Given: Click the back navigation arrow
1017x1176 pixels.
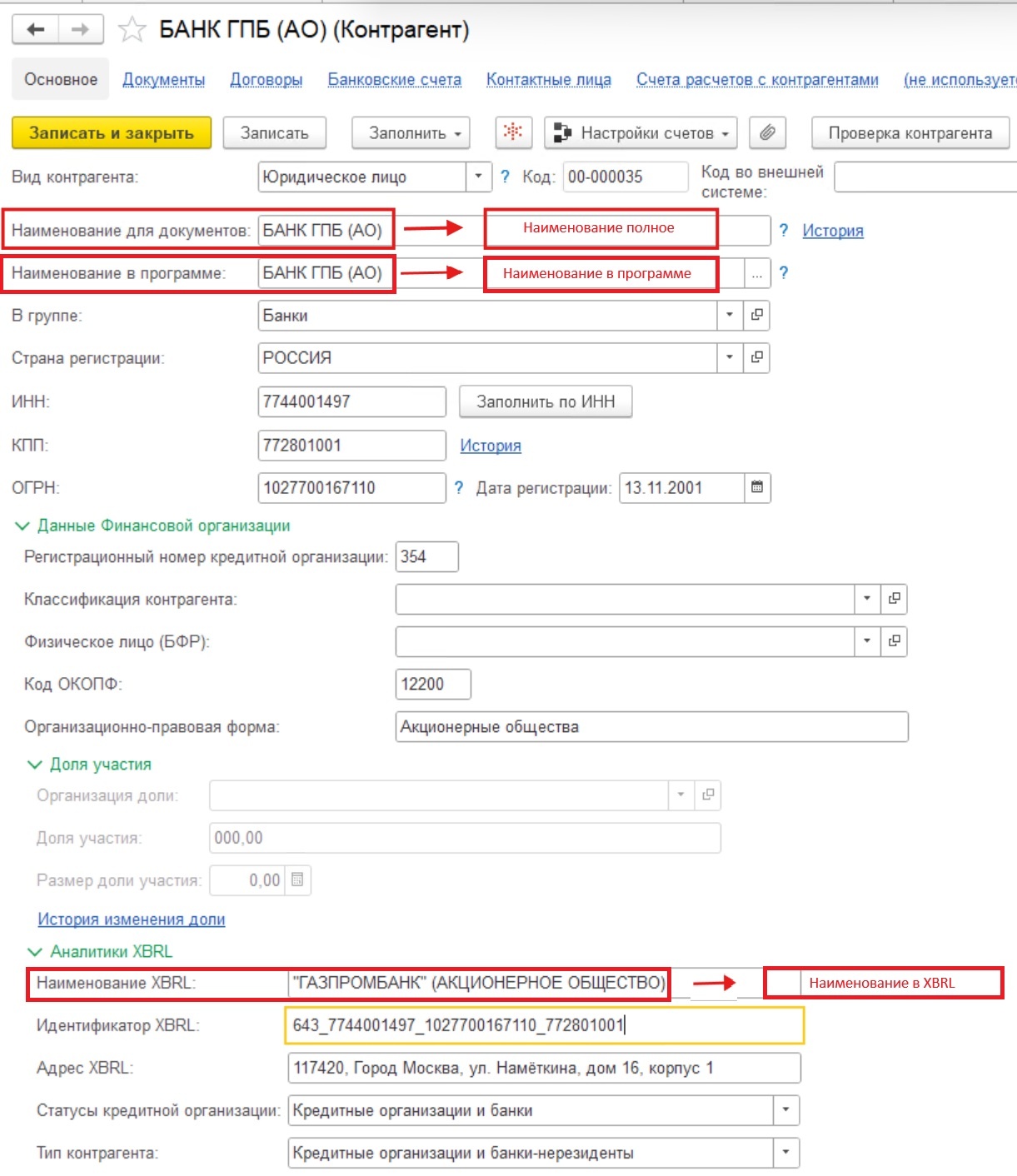Looking at the screenshot, I should pyautogui.click(x=35, y=30).
